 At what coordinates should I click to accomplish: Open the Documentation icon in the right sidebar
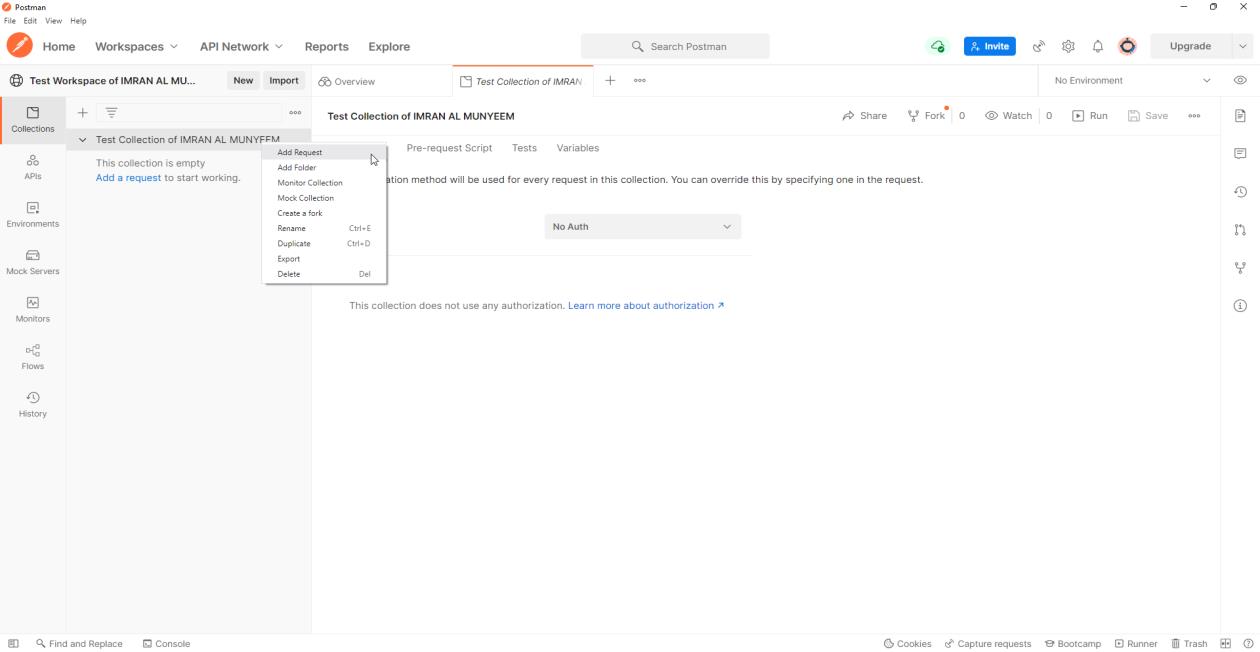(x=1240, y=116)
